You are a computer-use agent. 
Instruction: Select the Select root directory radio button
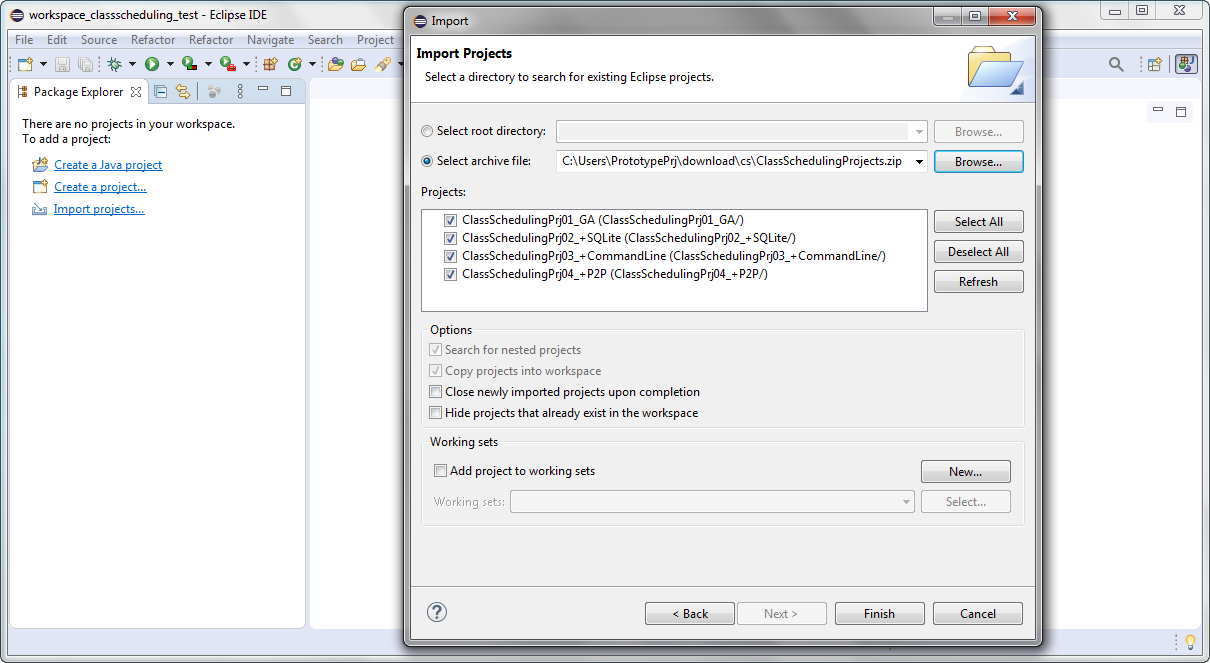pos(427,131)
